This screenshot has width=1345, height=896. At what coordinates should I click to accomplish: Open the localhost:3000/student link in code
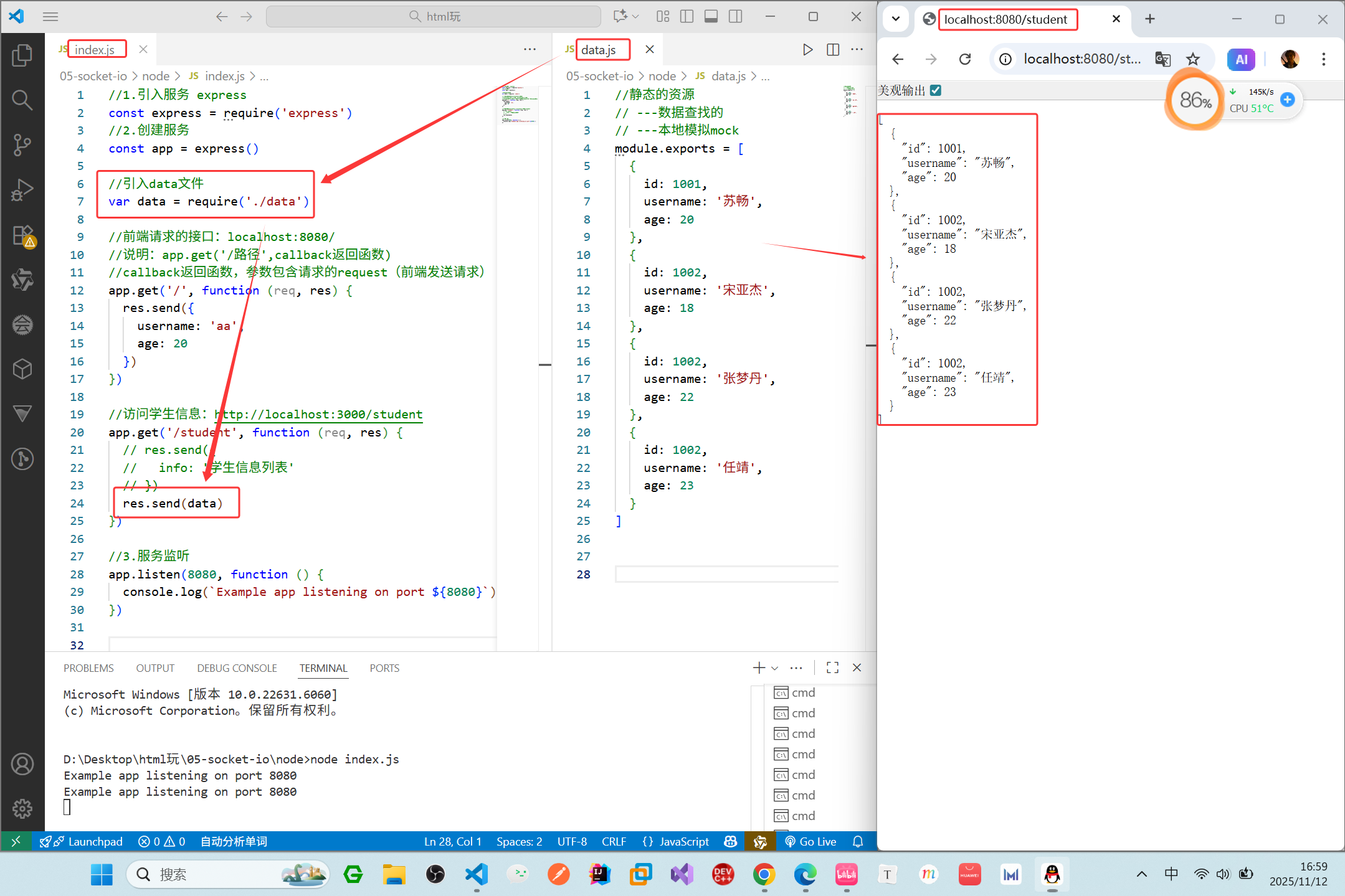point(319,415)
